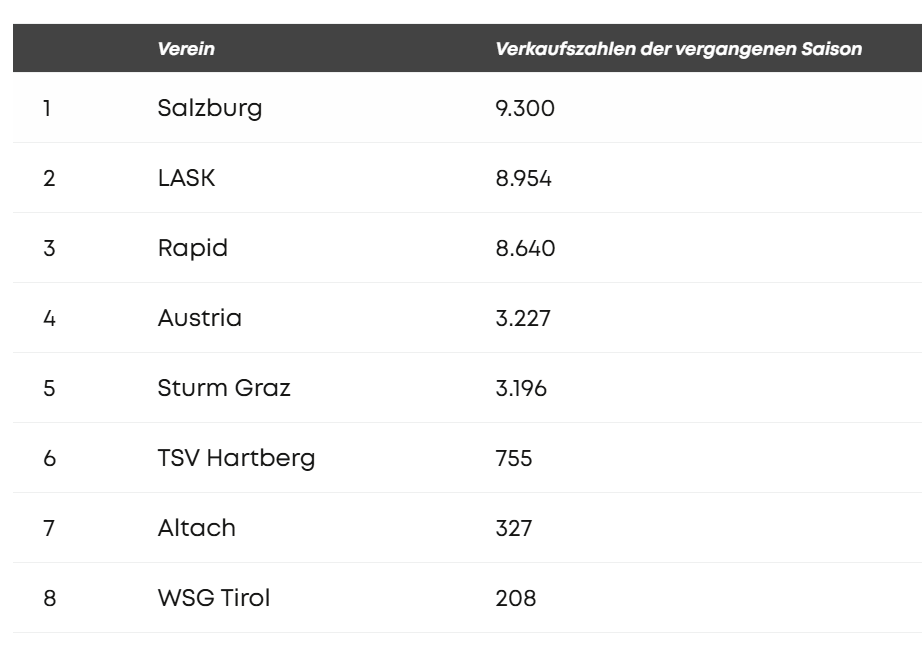Viewport: 922px width, 661px height.
Task: Select the Sturm Graz cell
Action: pos(224,388)
